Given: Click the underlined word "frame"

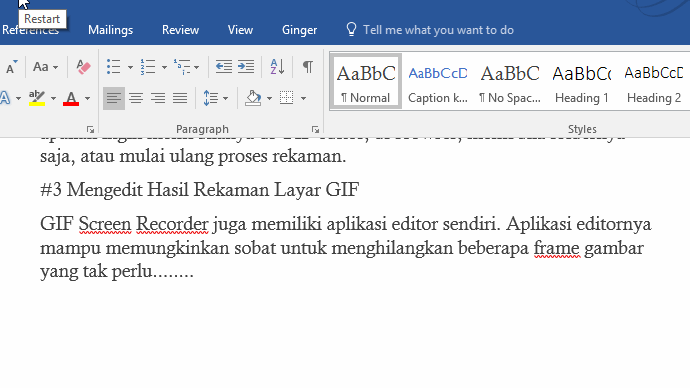Looking at the screenshot, I should point(557,248).
